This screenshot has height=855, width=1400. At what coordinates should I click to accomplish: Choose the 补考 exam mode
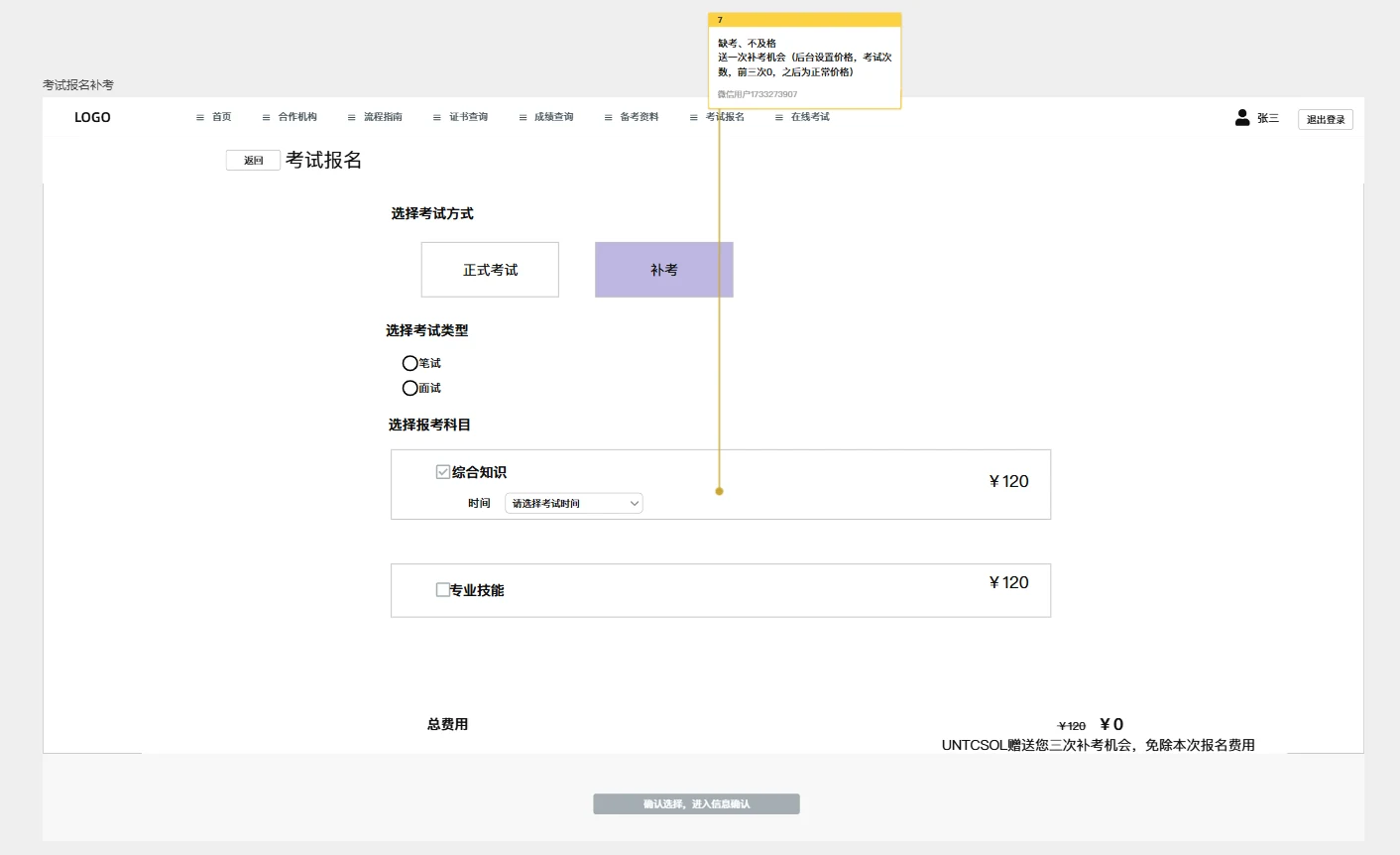tap(664, 270)
